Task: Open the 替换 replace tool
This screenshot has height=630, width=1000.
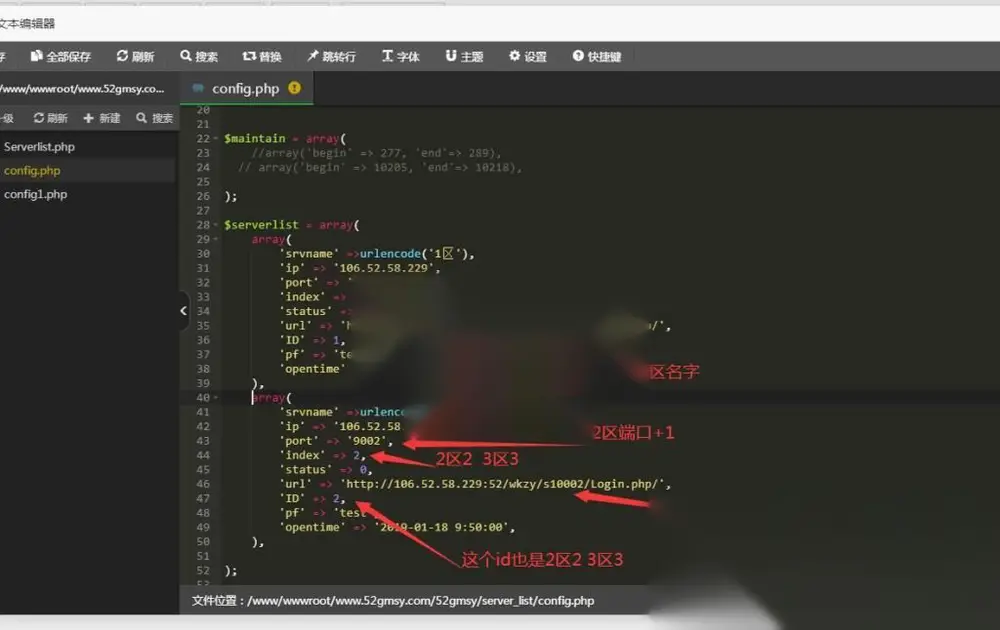Action: [262, 57]
